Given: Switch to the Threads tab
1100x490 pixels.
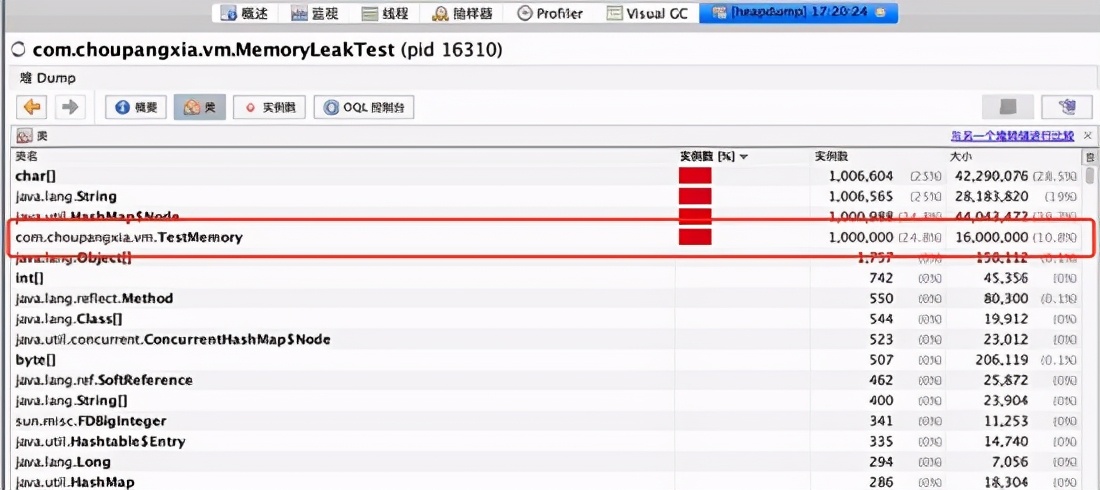Looking at the screenshot, I should [387, 13].
